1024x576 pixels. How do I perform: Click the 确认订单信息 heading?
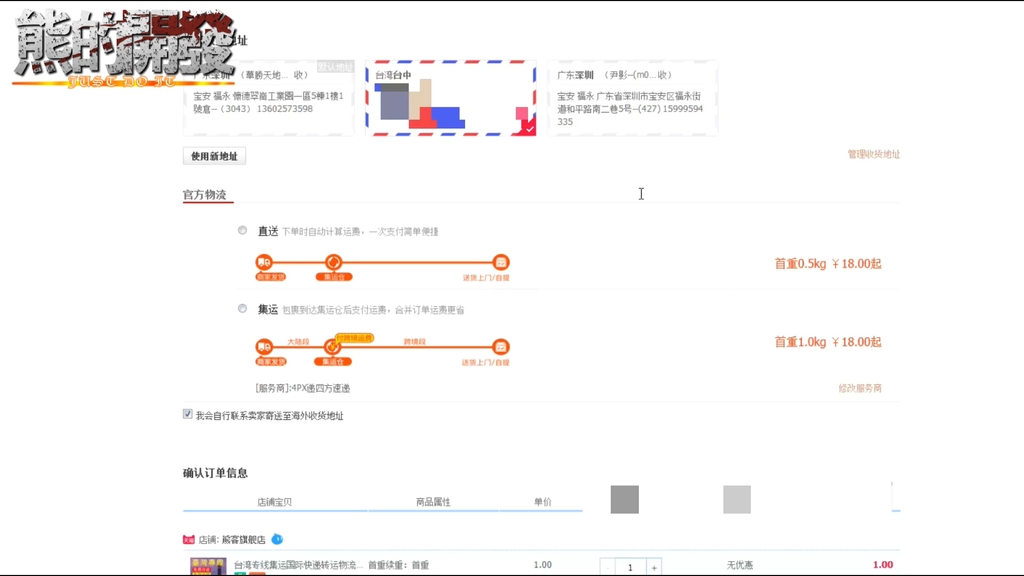point(215,473)
